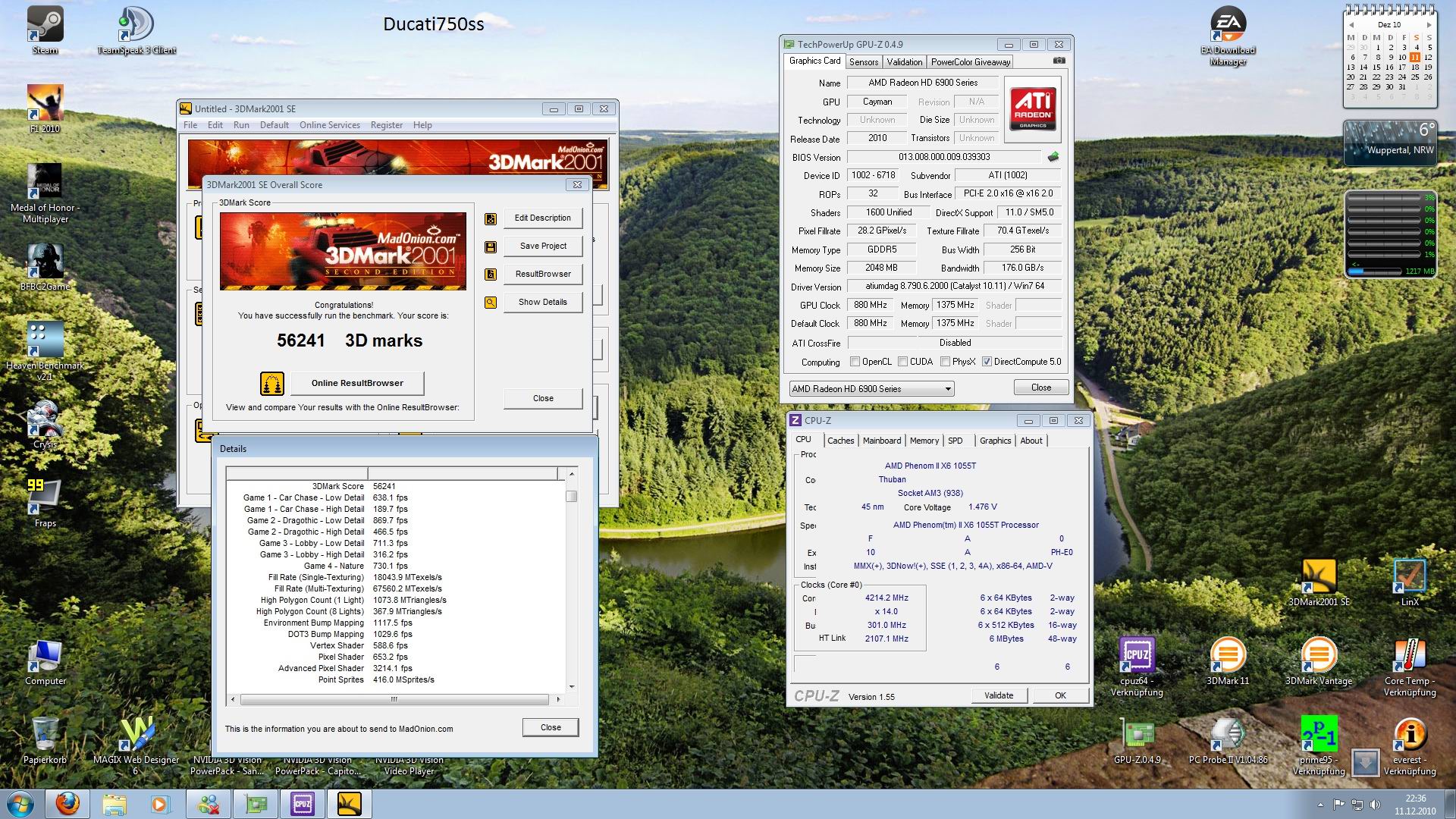Click the BIOS version save chip icon
Image resolution: width=1456 pixels, height=819 pixels.
1053,157
